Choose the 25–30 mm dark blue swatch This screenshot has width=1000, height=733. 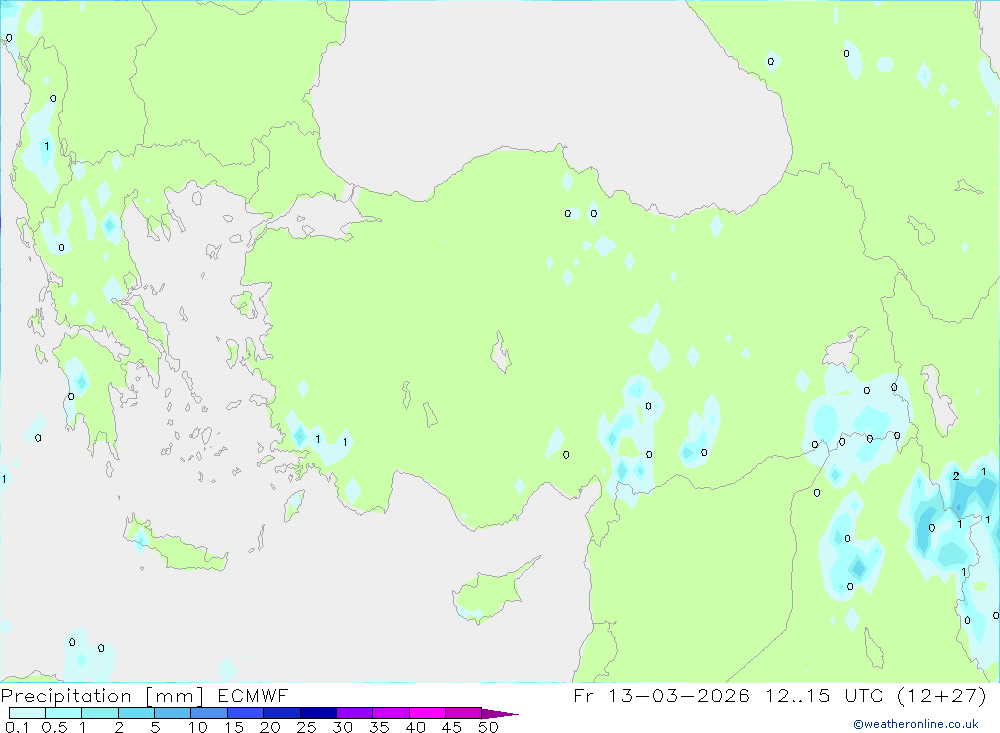(318, 713)
